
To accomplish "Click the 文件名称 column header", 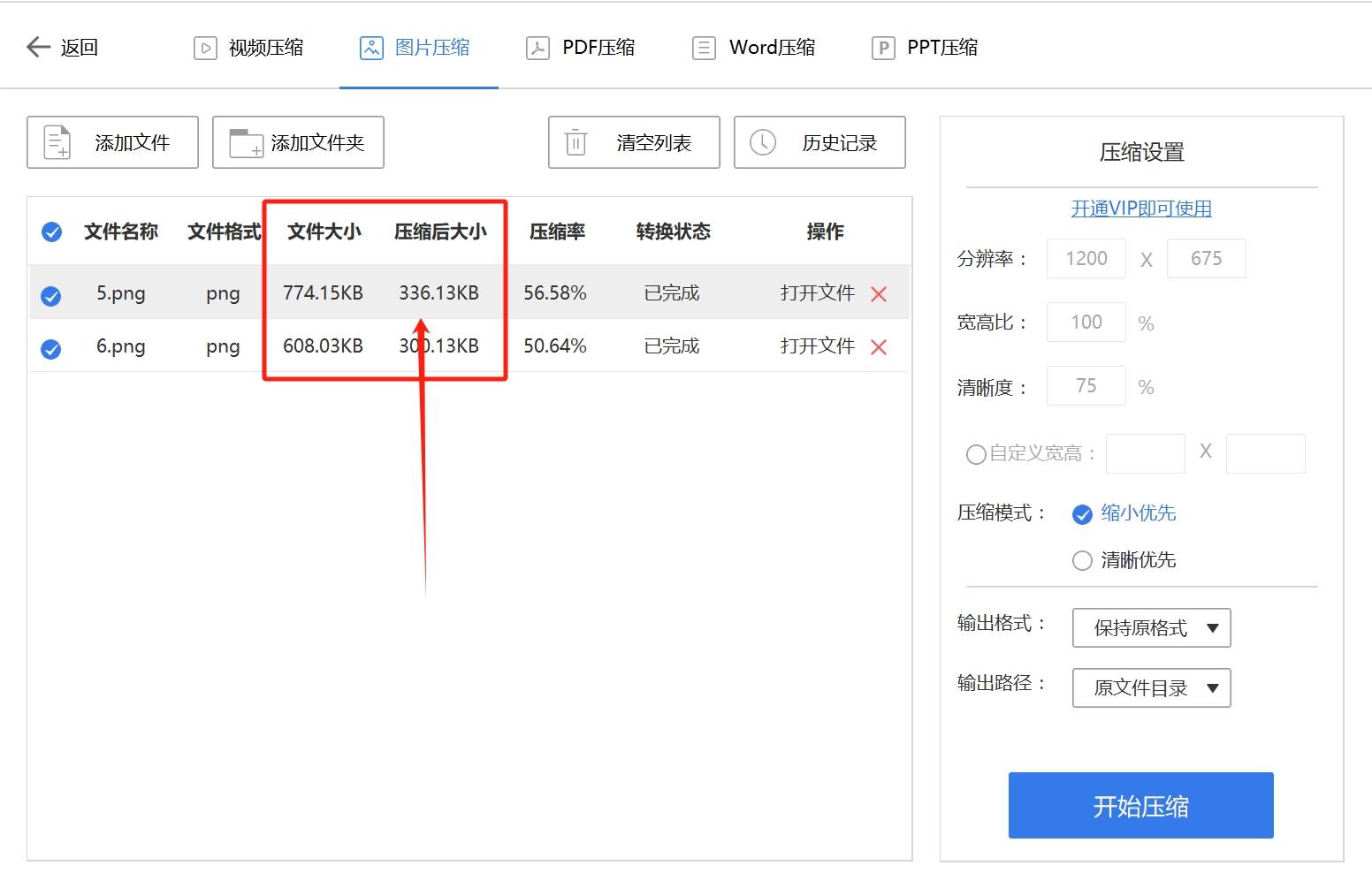I will pos(121,231).
